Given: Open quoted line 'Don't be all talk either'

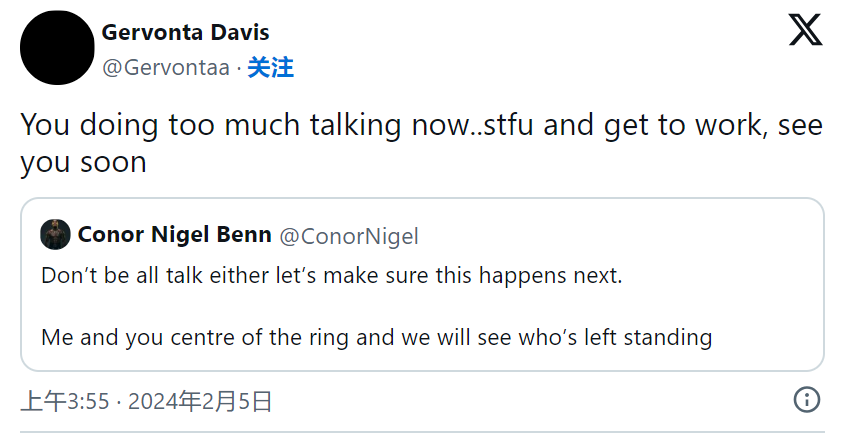Looking at the screenshot, I should tap(332, 275).
